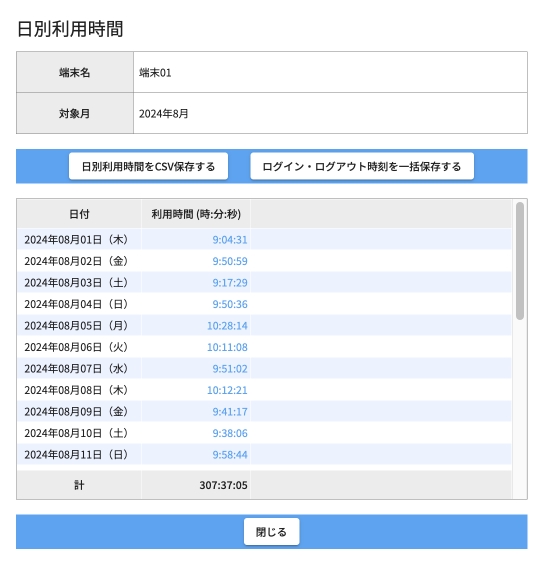Open usage time 9:58:44 for August 11

[x=230, y=454]
